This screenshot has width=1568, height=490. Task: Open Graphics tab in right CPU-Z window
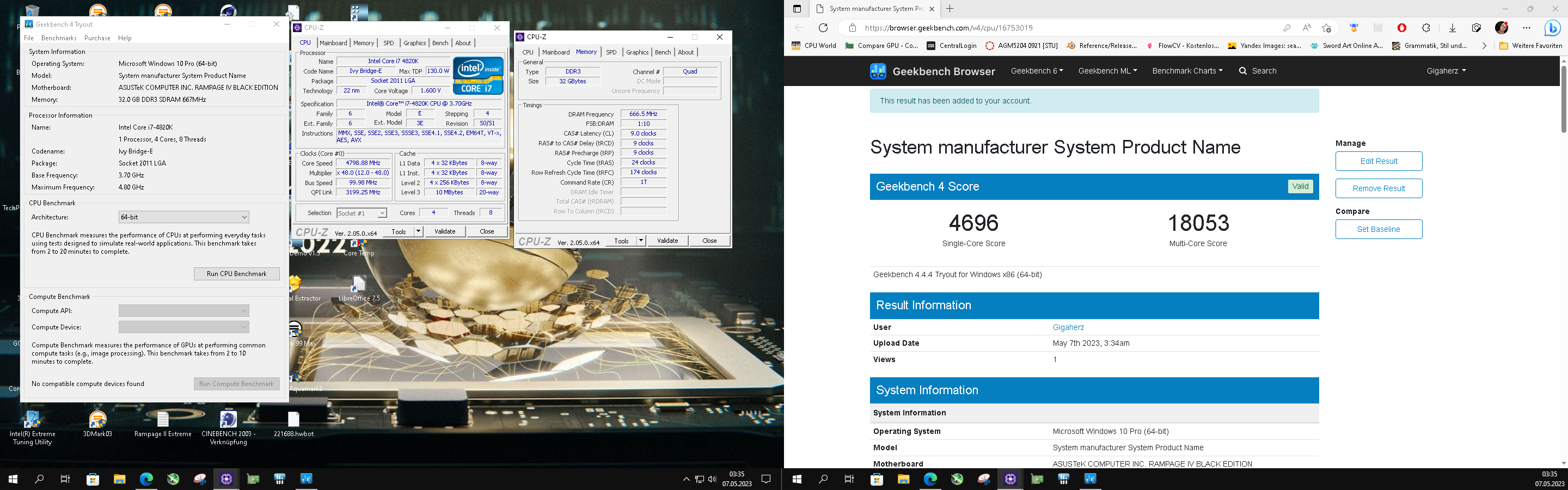pos(638,52)
